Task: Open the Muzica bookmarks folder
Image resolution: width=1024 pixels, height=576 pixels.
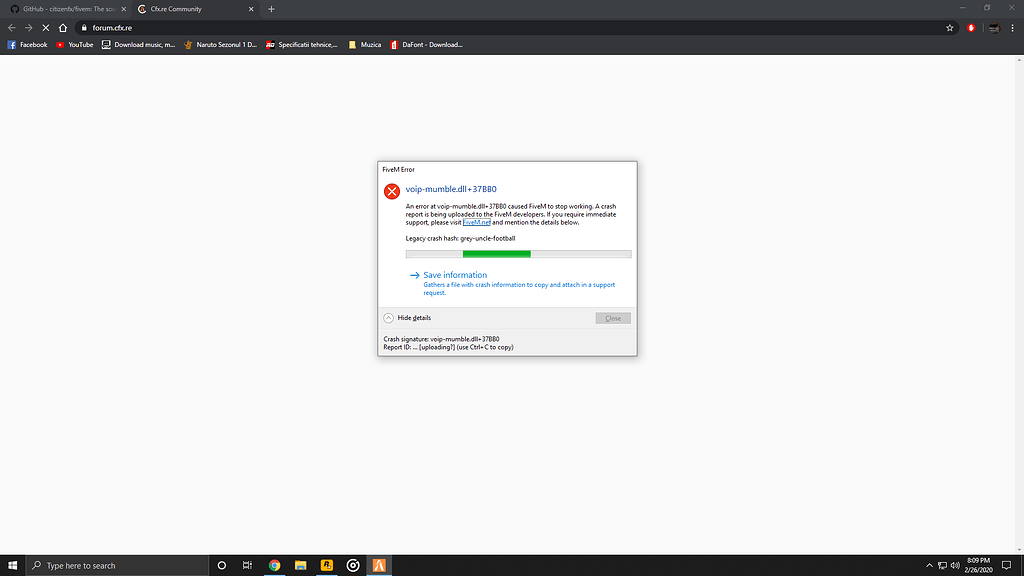Action: 364,45
